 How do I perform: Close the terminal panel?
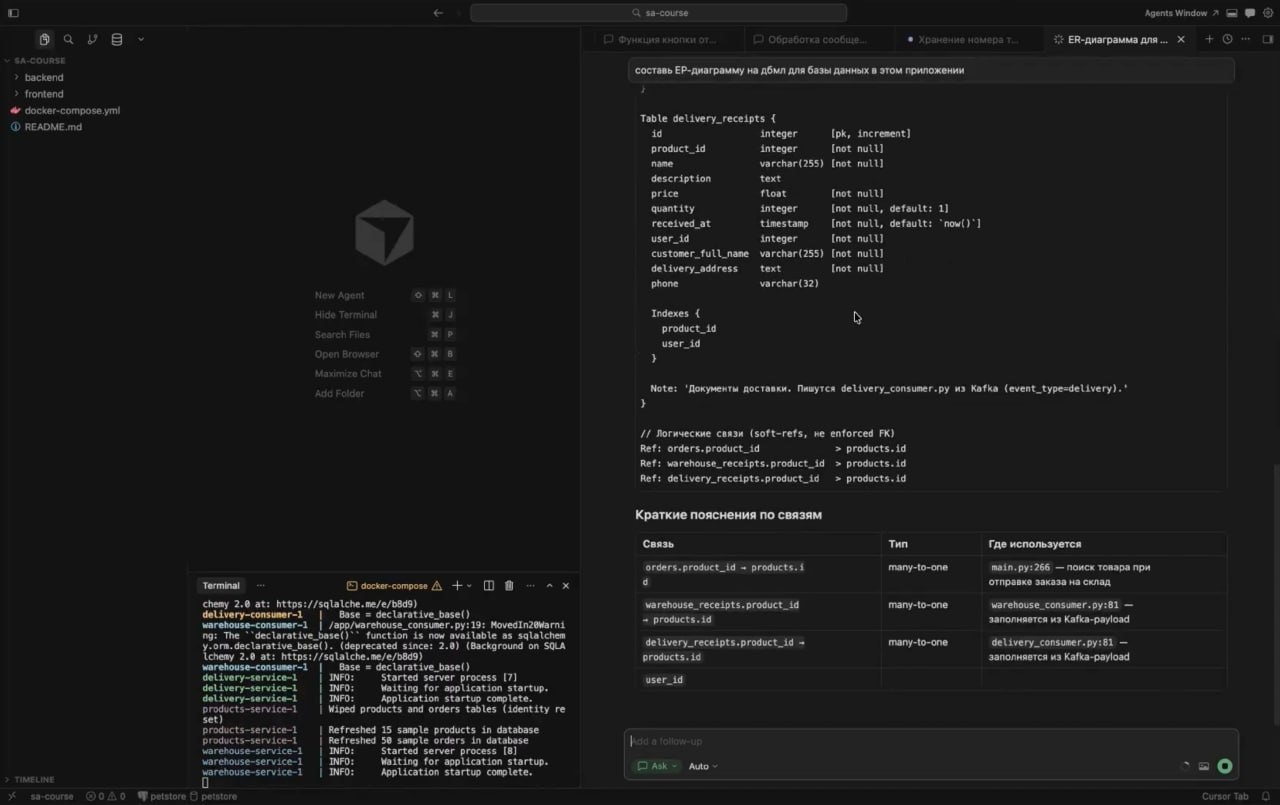(566, 586)
